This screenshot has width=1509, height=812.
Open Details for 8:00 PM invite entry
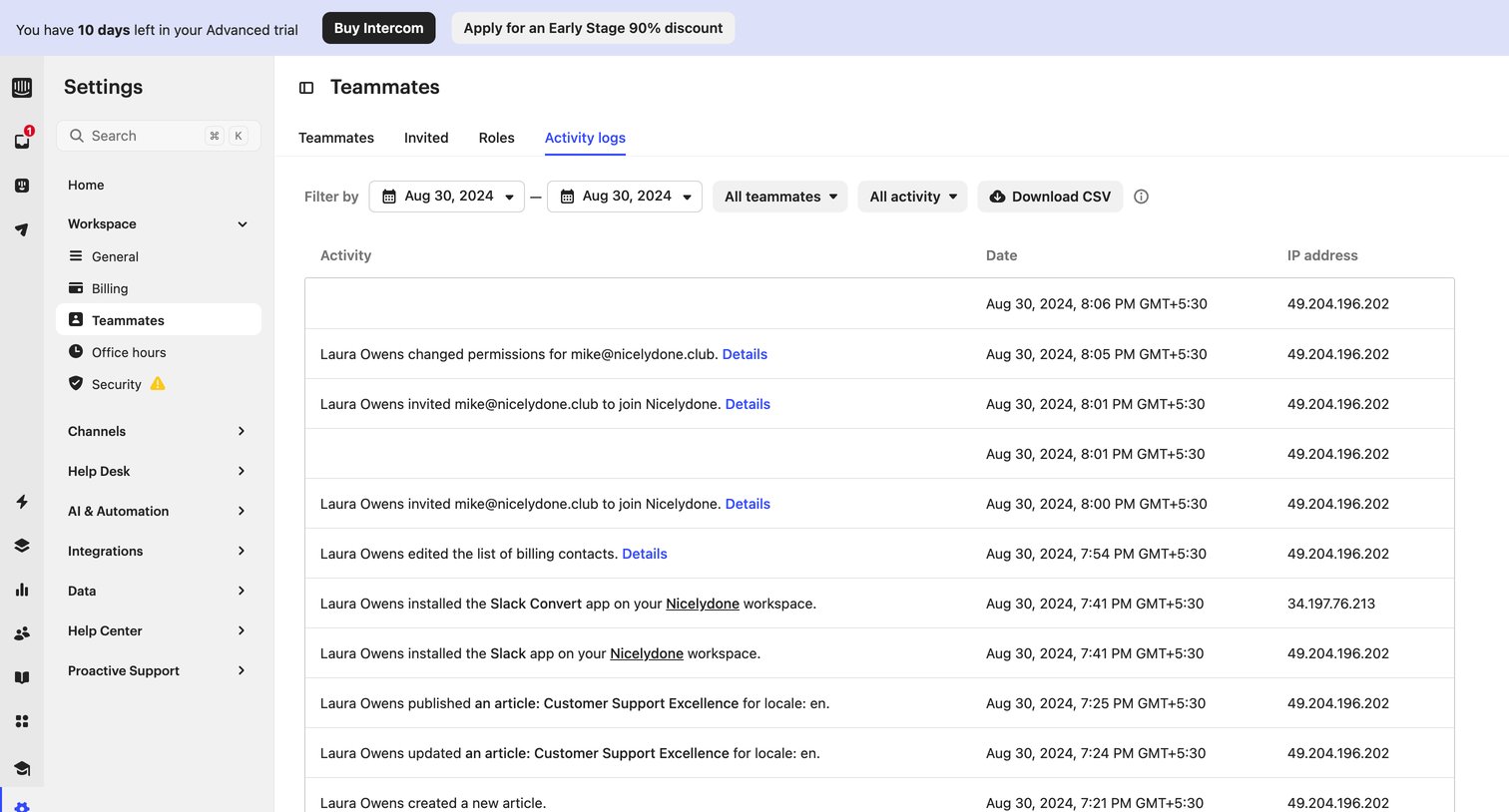[x=748, y=504]
